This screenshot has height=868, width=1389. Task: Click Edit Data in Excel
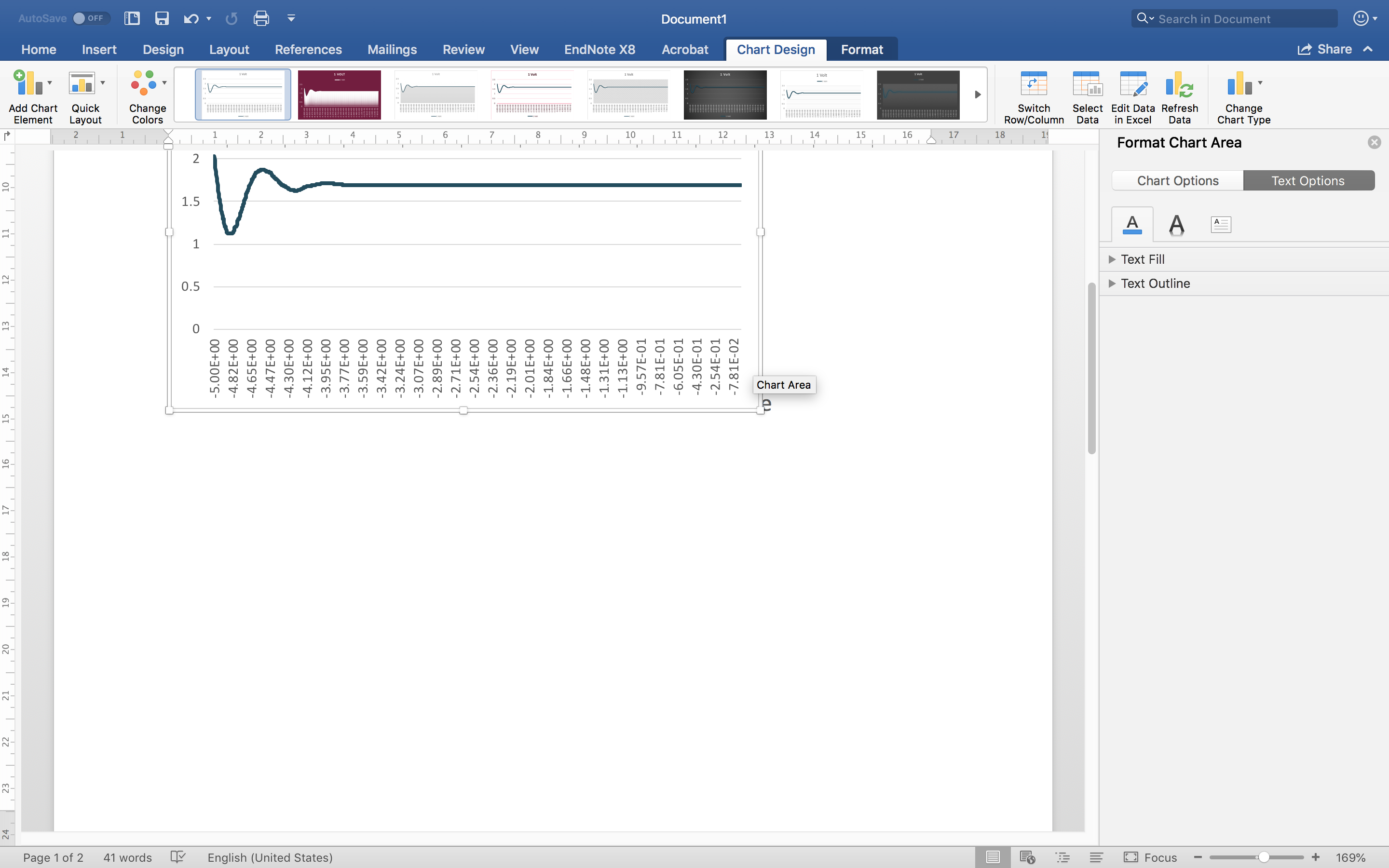click(x=1132, y=85)
